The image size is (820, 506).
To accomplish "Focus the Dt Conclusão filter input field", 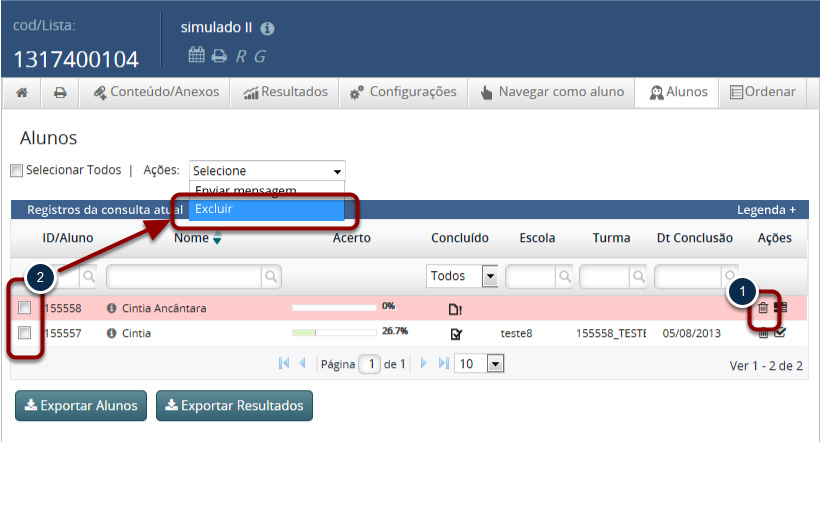I will pos(688,276).
